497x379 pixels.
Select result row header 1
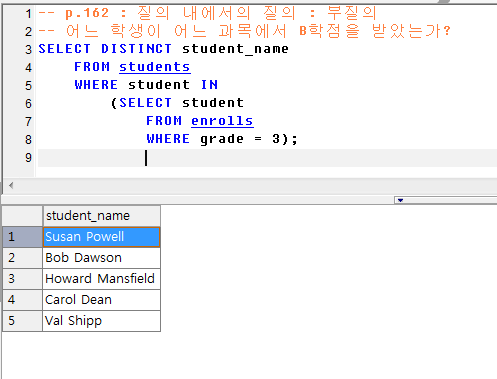coord(23,237)
